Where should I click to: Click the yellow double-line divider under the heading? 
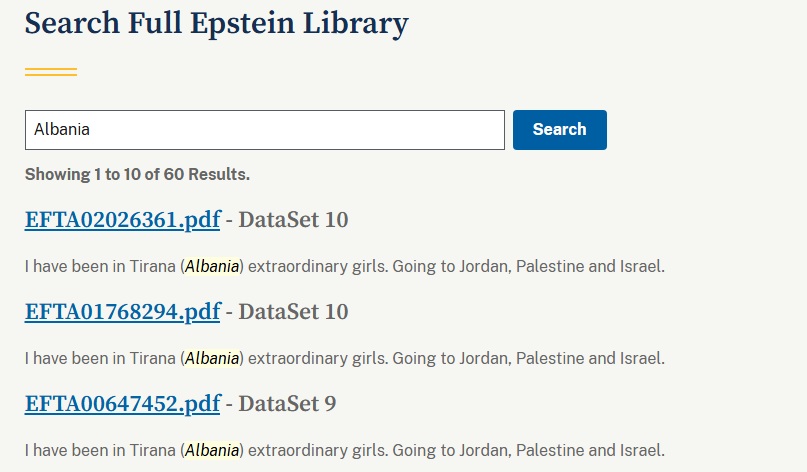click(x=51, y=72)
